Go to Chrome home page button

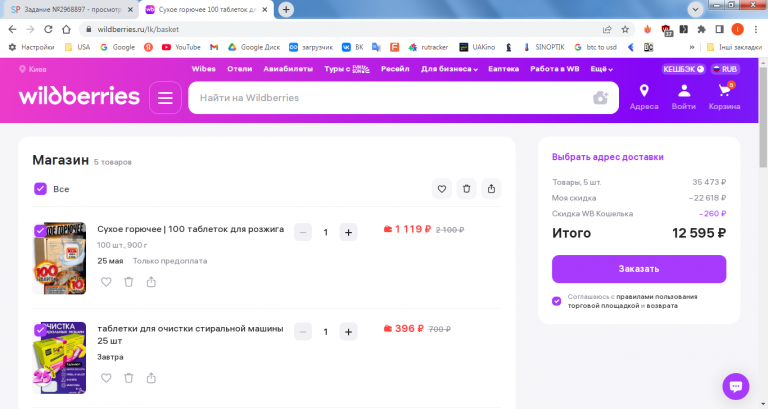66,29
